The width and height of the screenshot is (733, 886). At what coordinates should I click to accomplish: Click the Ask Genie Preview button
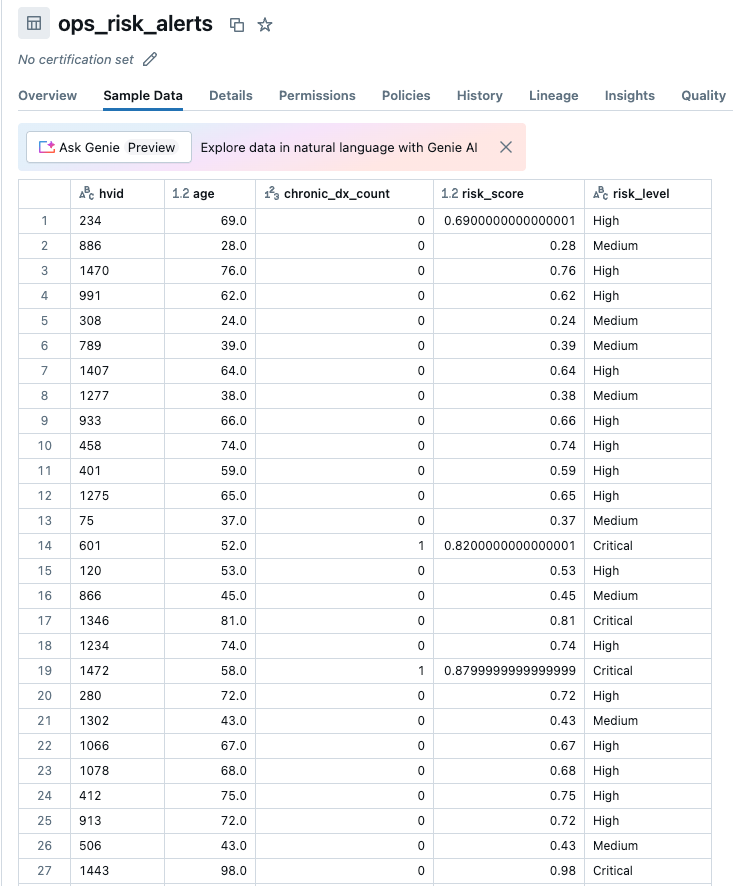point(108,146)
